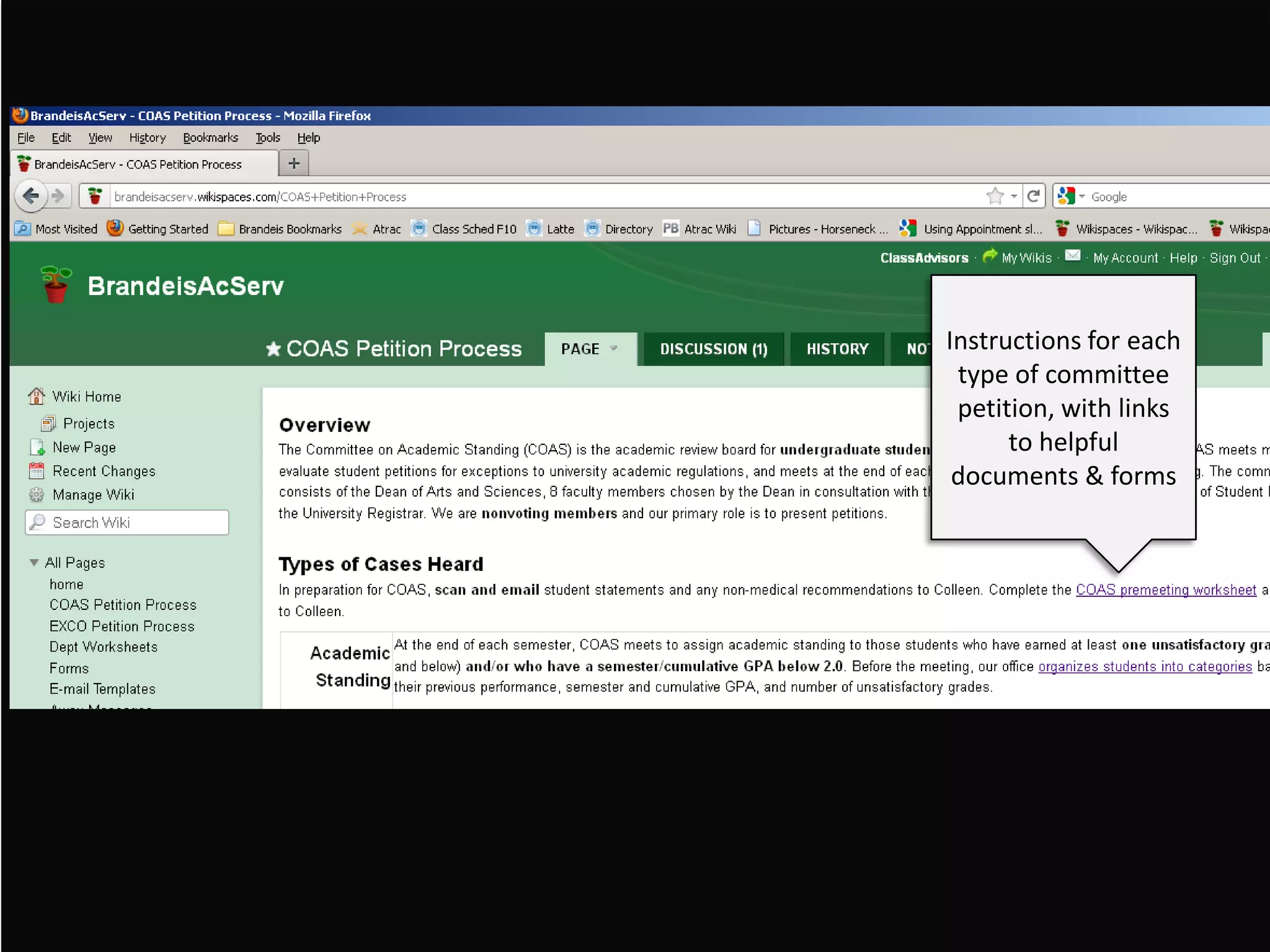Click the mail envelope icon in header
Viewport: 1270px width, 952px height.
[1072, 255]
